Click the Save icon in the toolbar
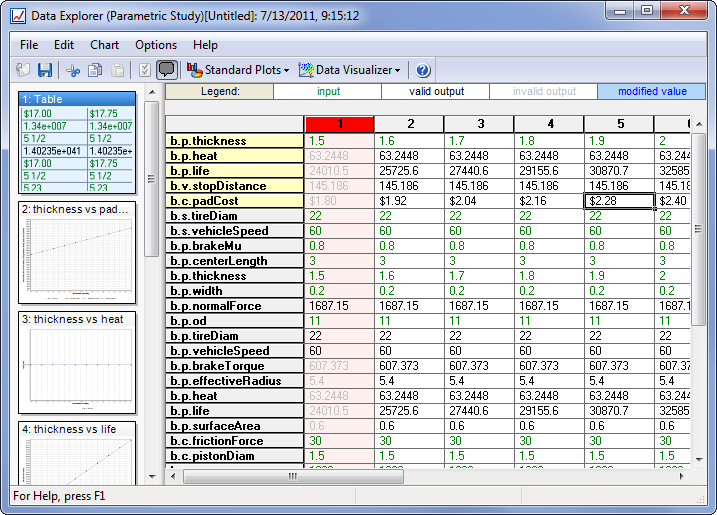 pos(45,70)
